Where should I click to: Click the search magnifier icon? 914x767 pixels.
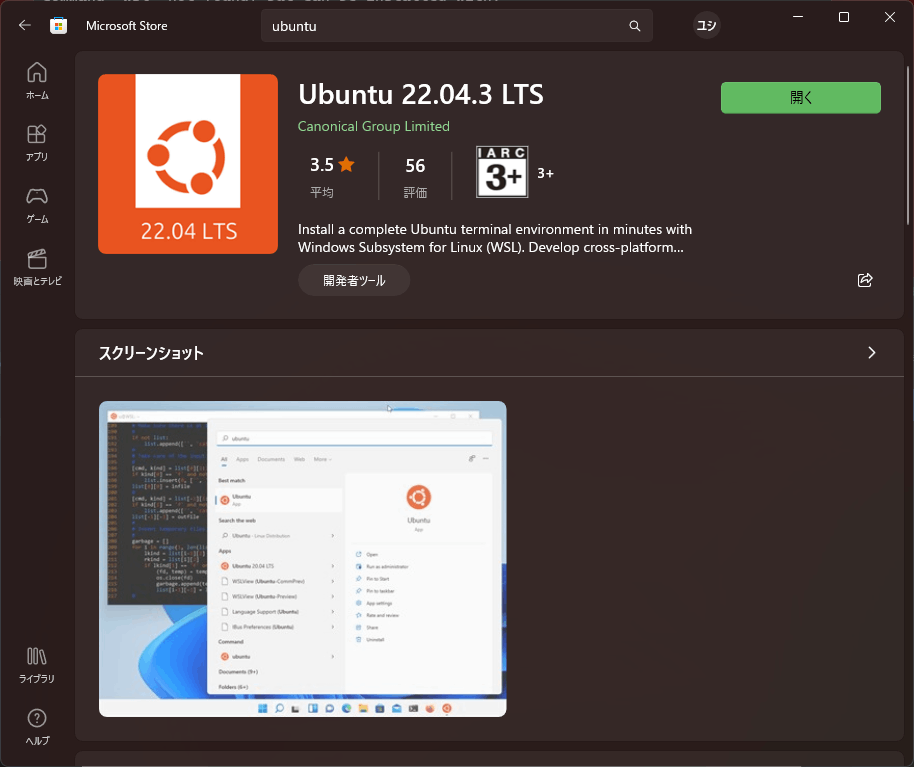(635, 26)
